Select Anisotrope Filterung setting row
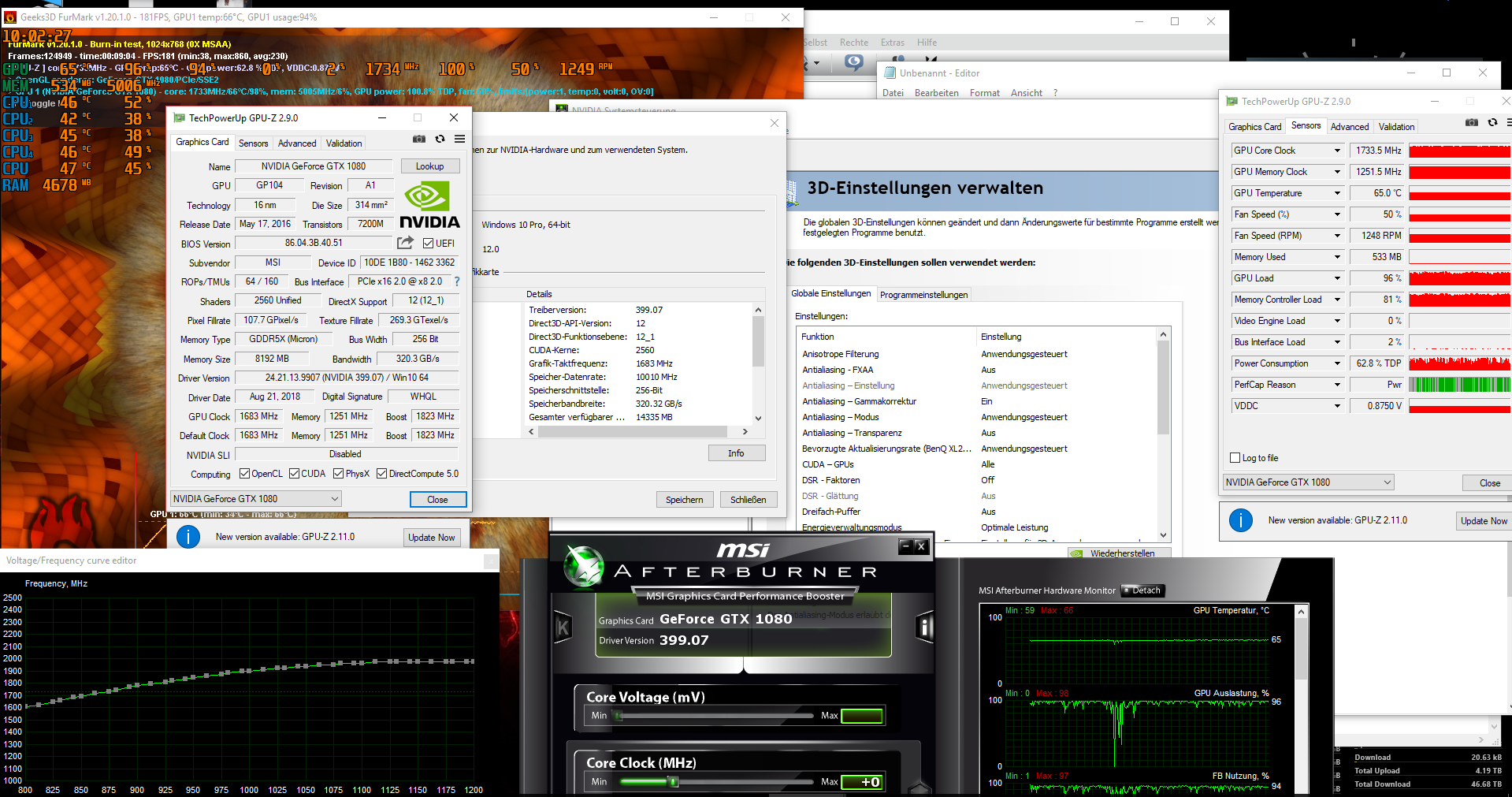The width and height of the screenshot is (1512, 797). tap(977, 354)
